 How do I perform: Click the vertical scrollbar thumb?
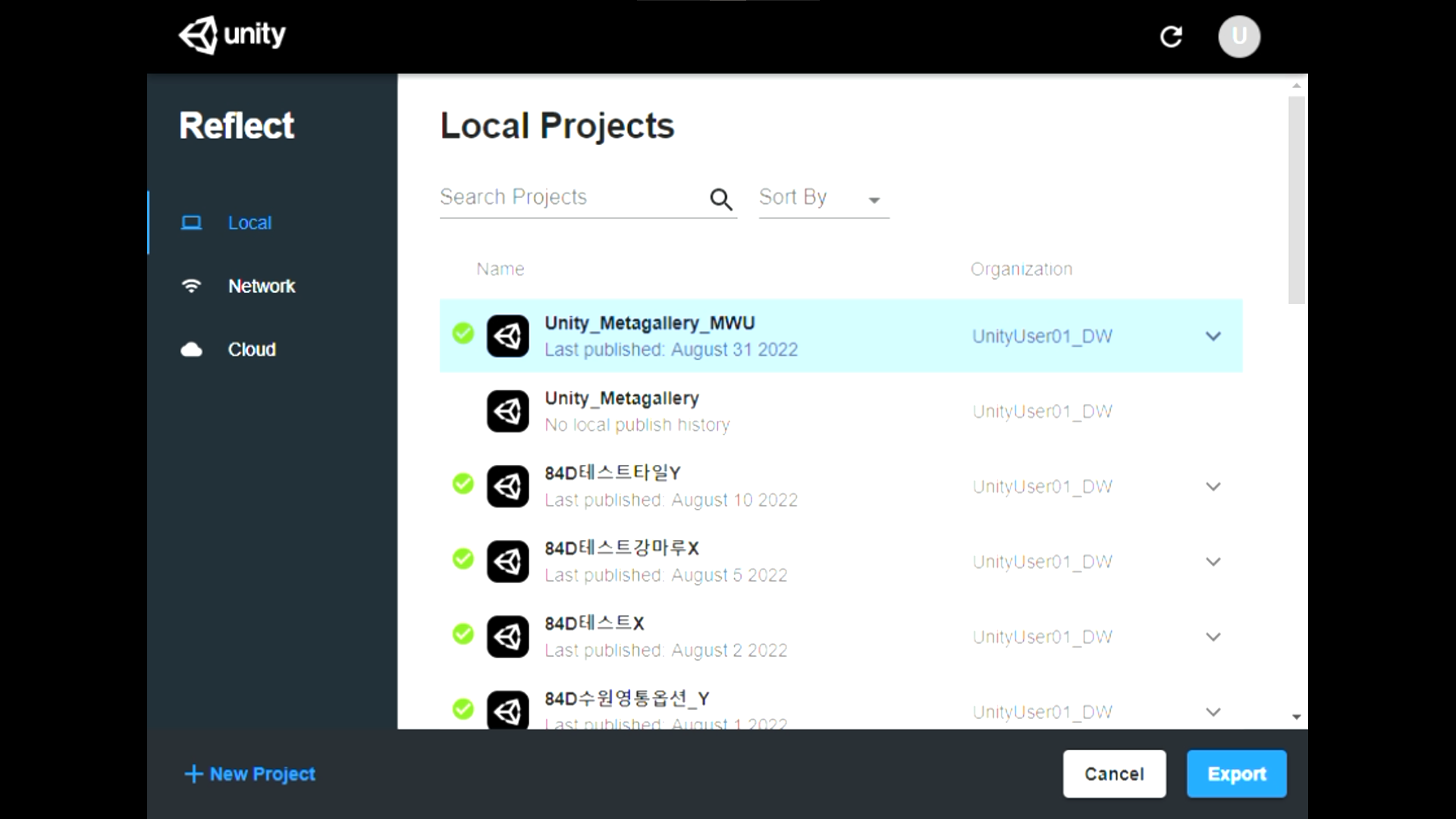[x=1296, y=200]
